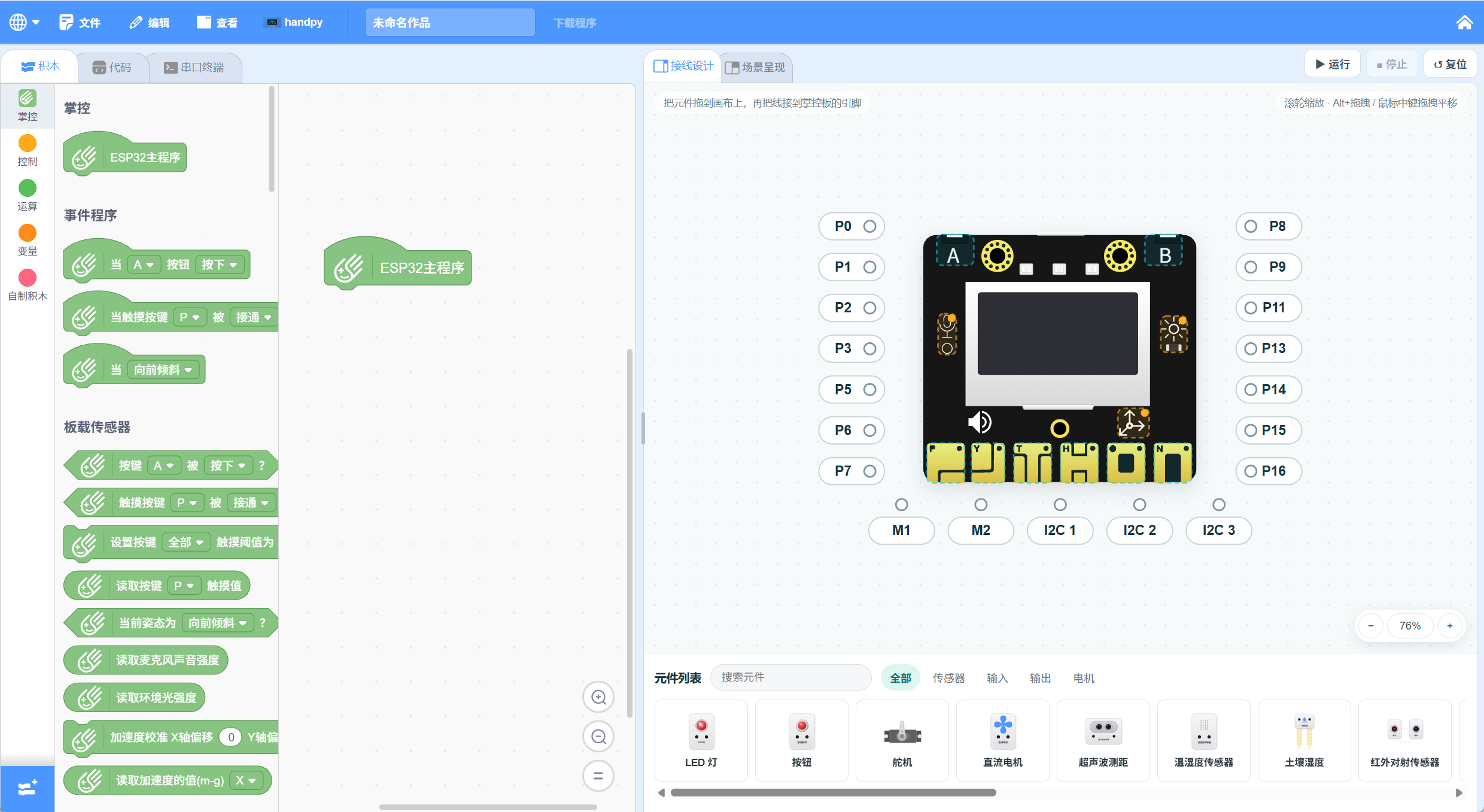Reset block workspace zoom with equals icon
This screenshot has height=812, width=1484.
click(598, 776)
